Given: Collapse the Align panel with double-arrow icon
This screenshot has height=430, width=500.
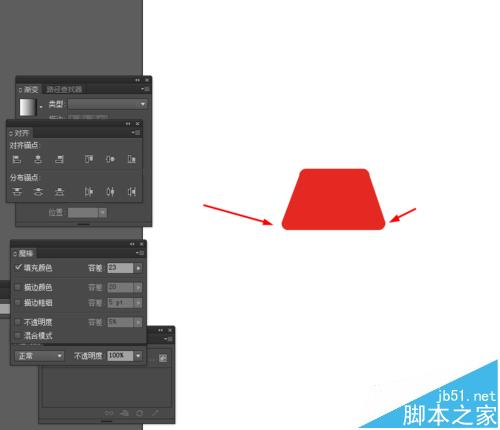Looking at the screenshot, I should (x=128, y=124).
